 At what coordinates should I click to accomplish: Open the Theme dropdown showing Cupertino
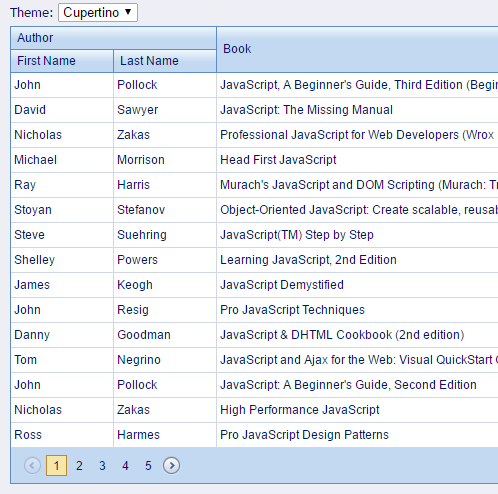(x=98, y=13)
